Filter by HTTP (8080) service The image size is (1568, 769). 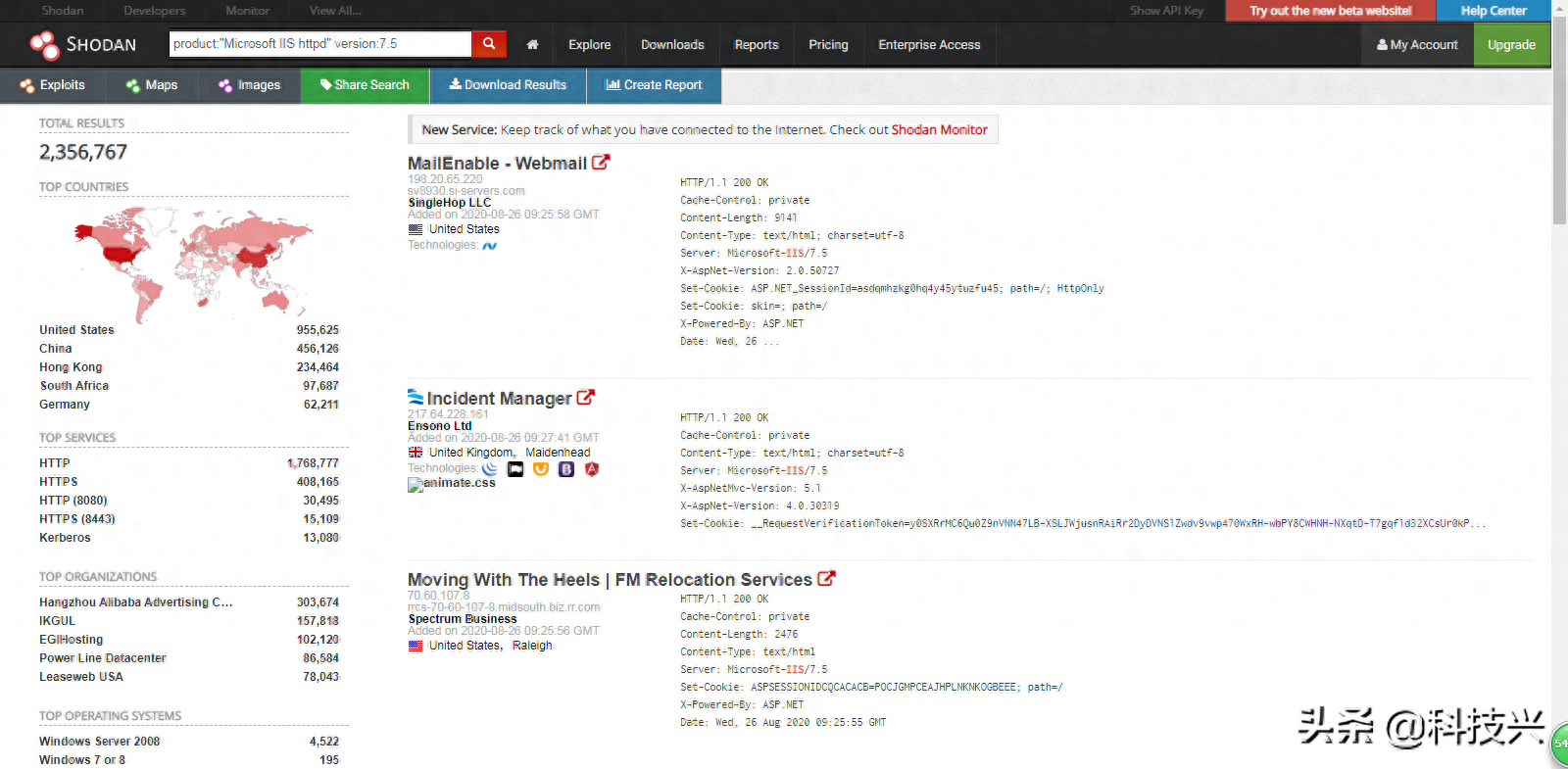73,501
